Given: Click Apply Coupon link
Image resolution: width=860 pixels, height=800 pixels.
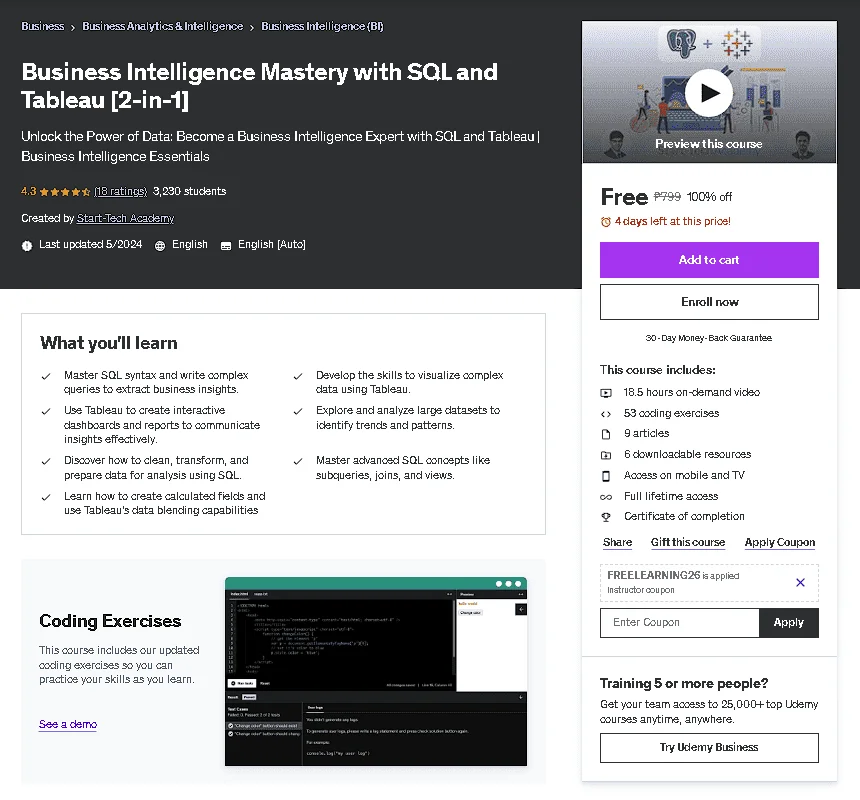Looking at the screenshot, I should pyautogui.click(x=780, y=542).
